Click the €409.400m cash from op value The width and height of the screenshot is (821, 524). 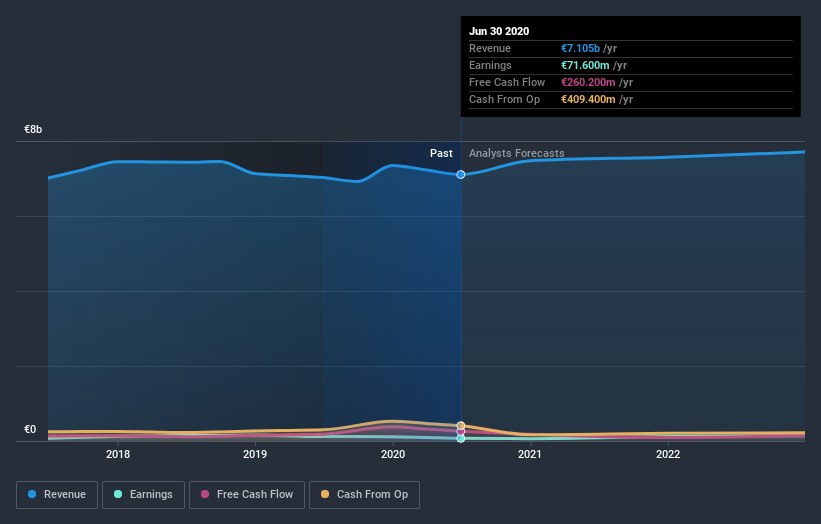(589, 99)
